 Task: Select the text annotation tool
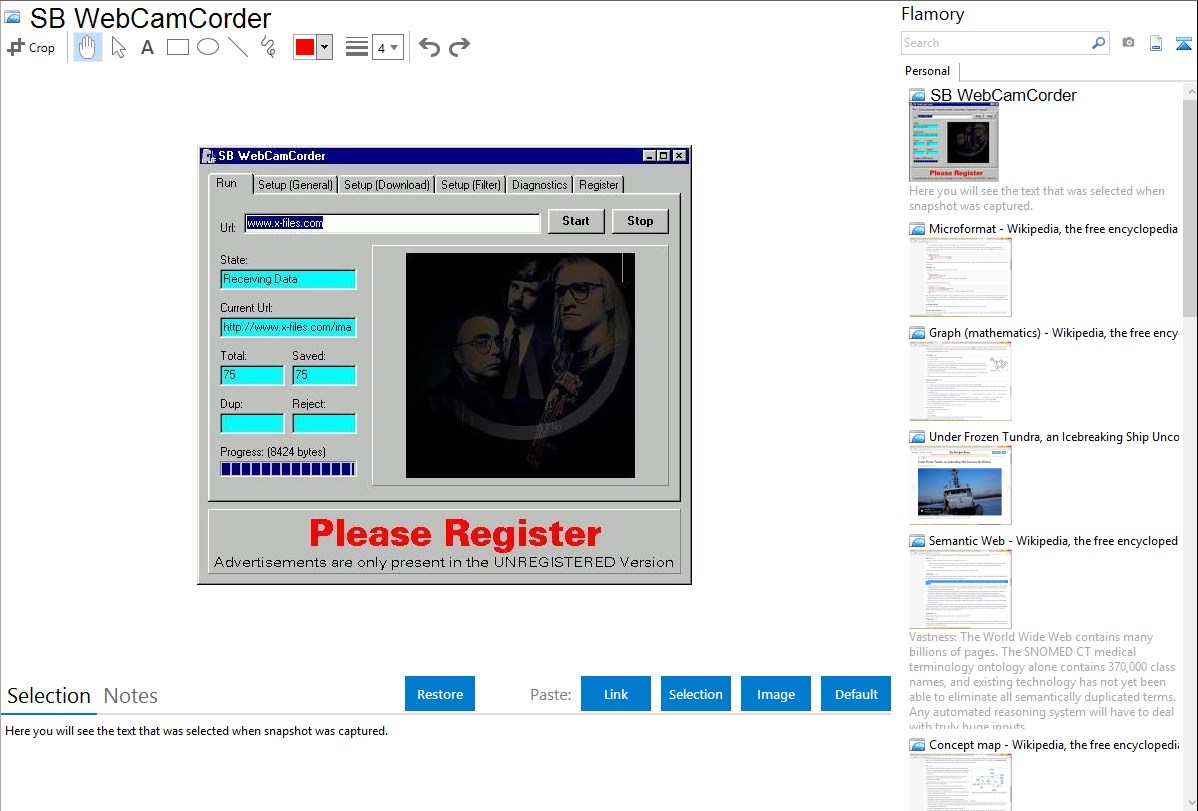(x=147, y=47)
